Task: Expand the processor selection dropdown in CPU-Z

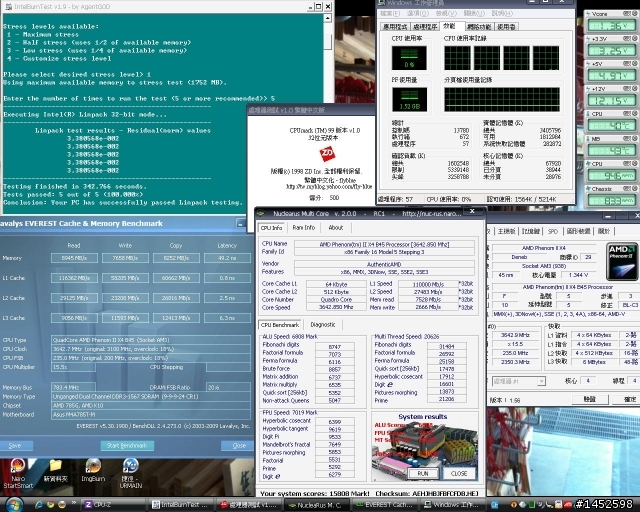Action: 541,381
